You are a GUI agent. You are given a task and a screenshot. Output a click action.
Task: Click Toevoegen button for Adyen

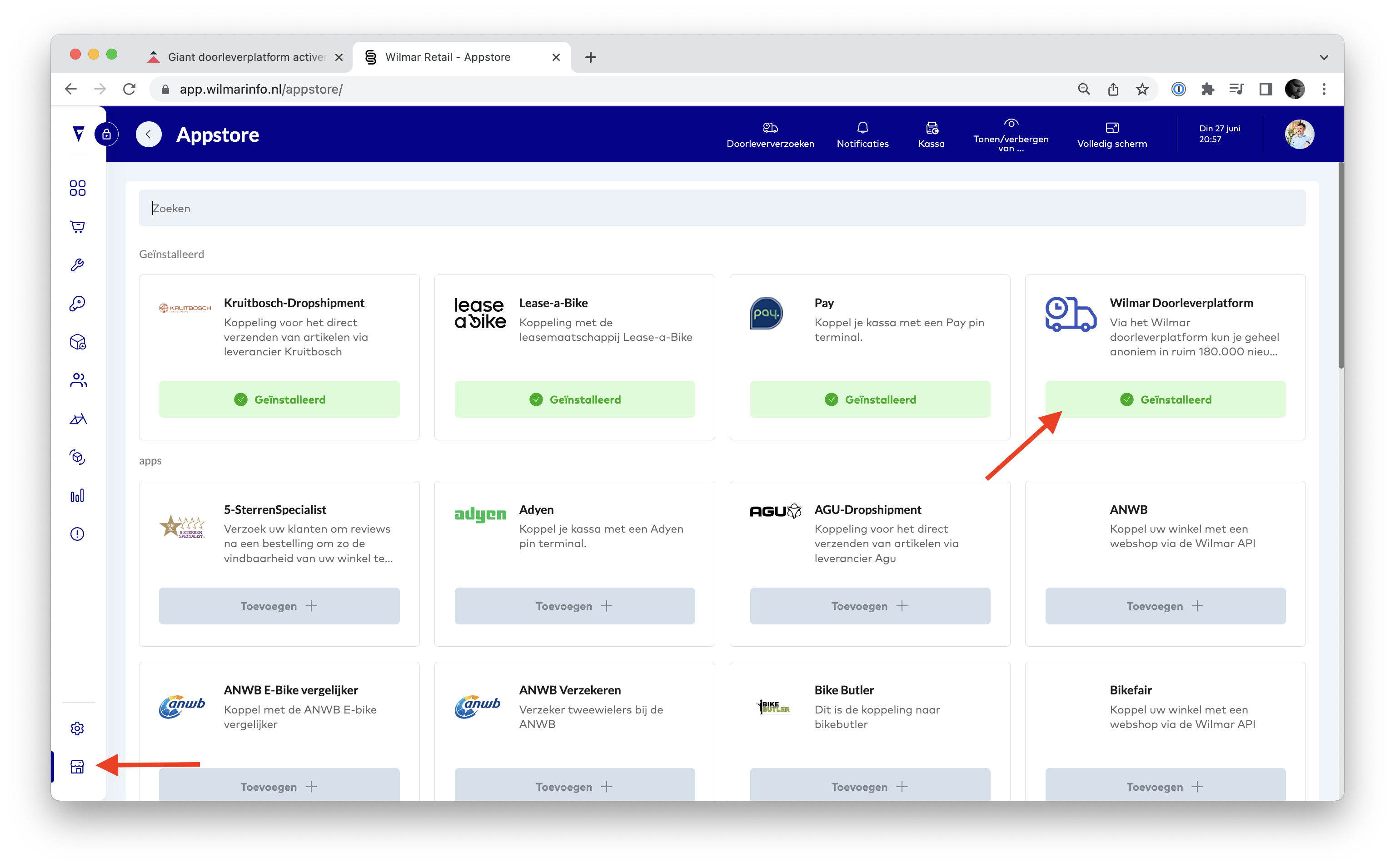[574, 606]
